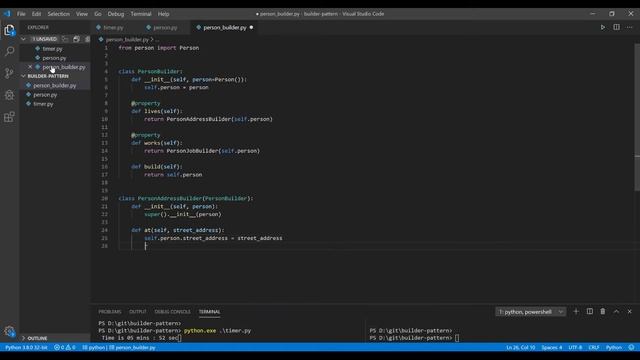
Task: Click 'python | person_builder.py' status bar item
Action: [x=119, y=347]
